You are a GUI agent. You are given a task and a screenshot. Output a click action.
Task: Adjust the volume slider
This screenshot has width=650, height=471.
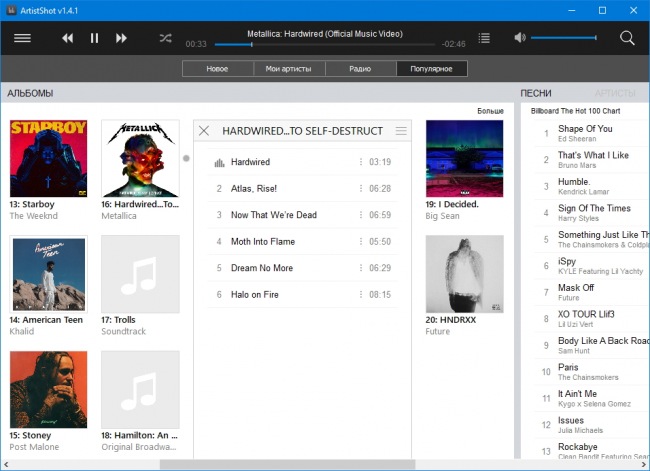pos(564,38)
